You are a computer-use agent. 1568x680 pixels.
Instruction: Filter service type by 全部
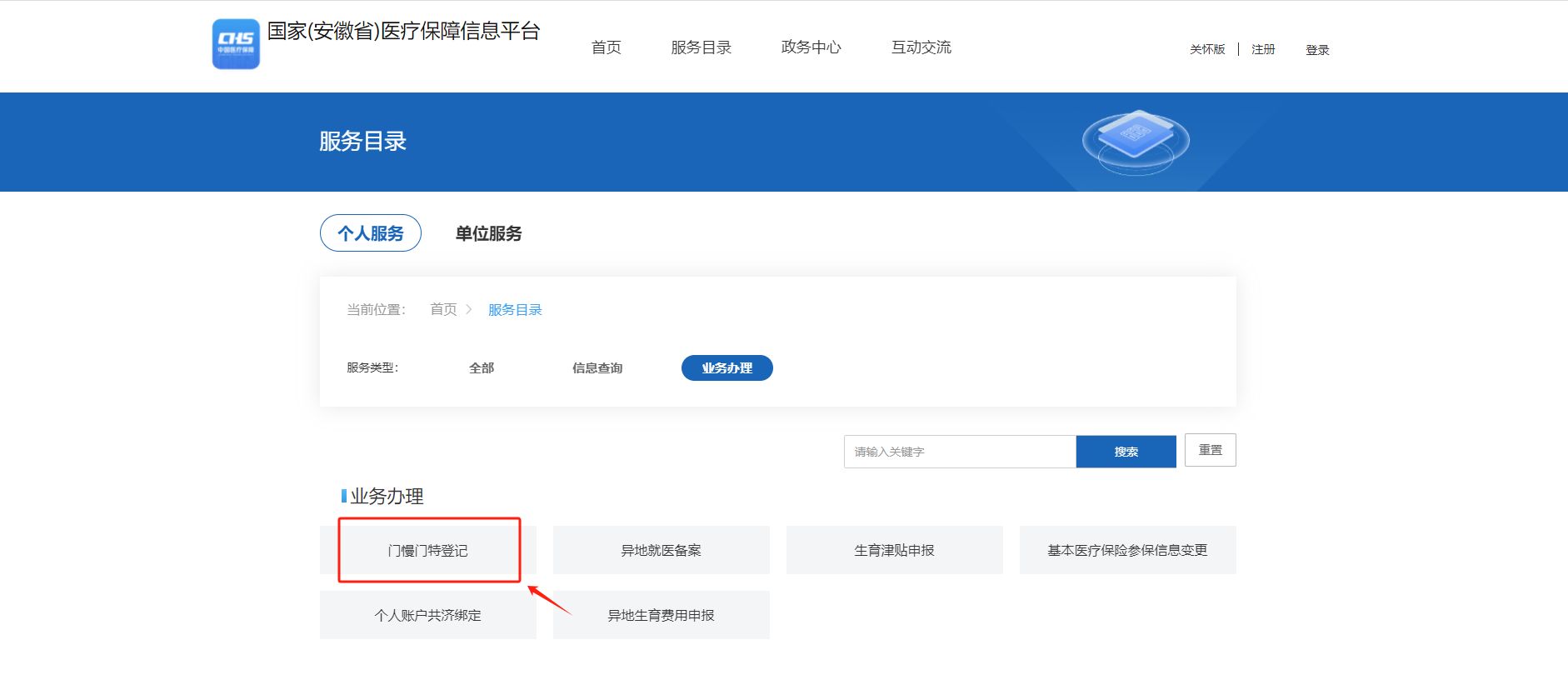pos(482,367)
